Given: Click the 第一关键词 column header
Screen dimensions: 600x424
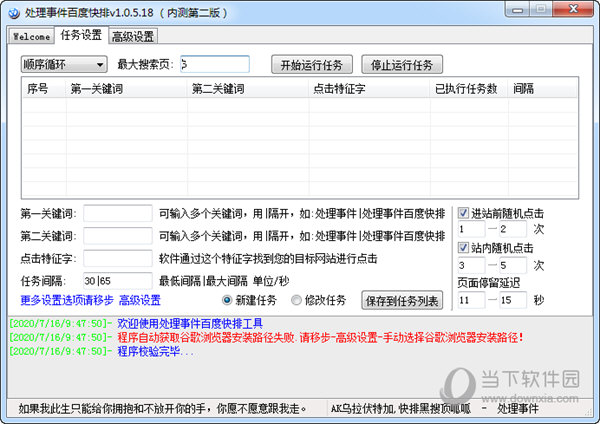Looking at the screenshot, I should (x=127, y=89).
